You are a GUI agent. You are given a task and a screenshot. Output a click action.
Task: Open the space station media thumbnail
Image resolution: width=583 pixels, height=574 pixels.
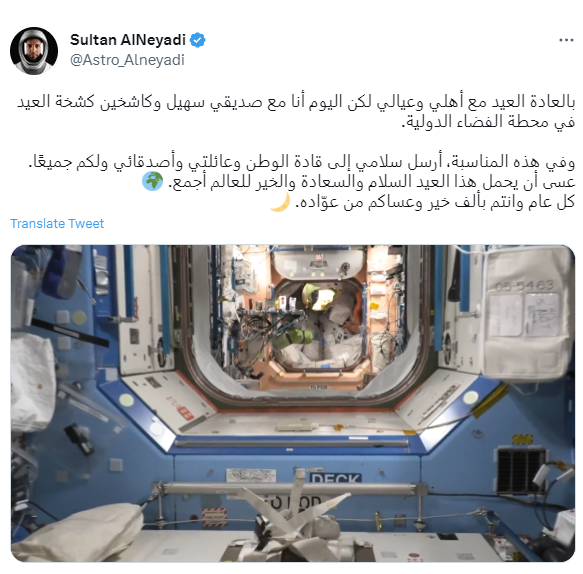point(293,403)
